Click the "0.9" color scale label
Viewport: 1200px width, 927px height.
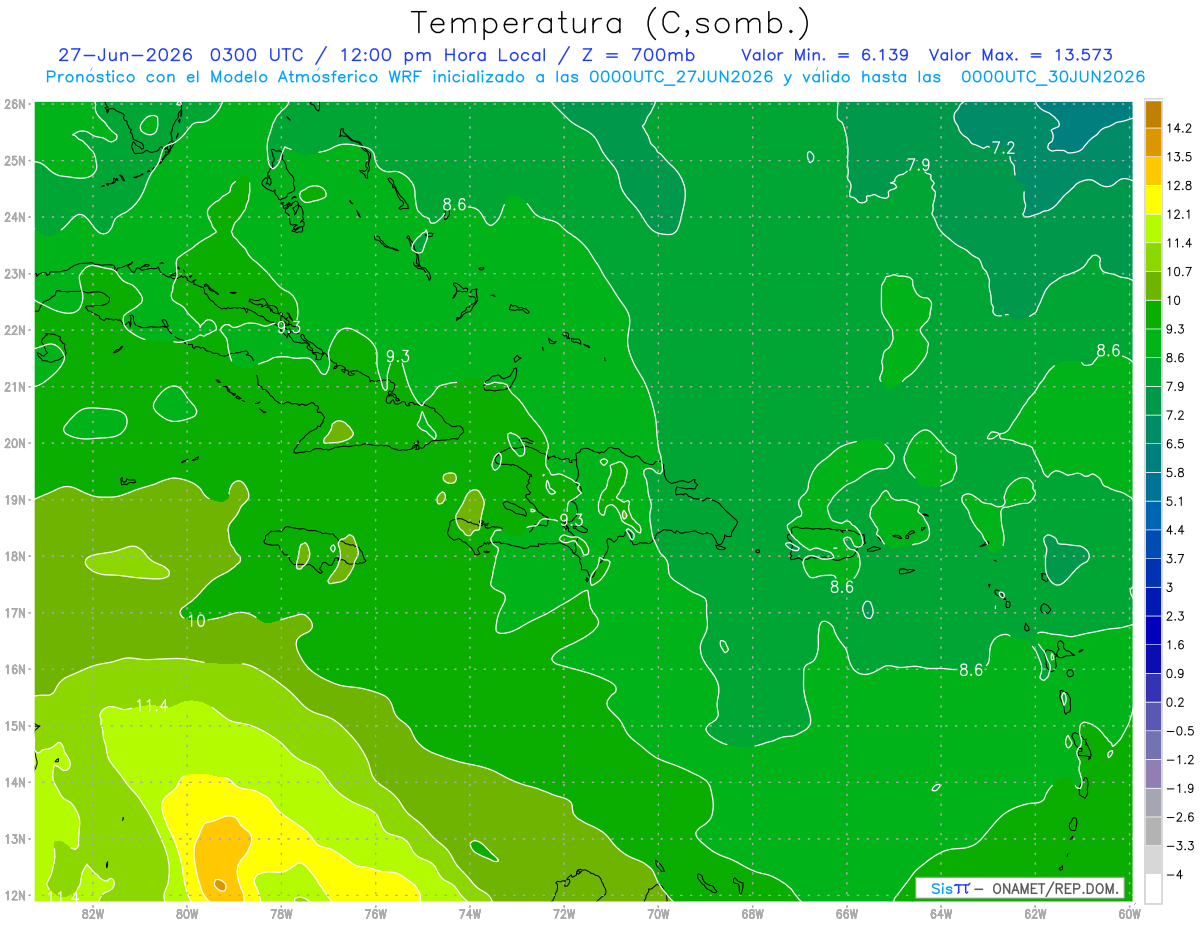pyautogui.click(x=1176, y=673)
